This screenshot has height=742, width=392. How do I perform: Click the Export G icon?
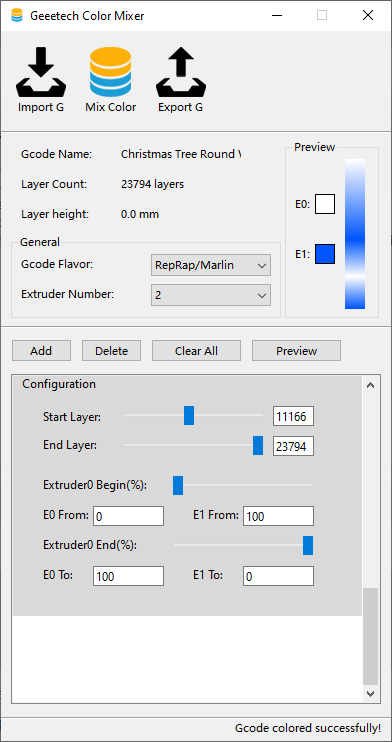[180, 72]
